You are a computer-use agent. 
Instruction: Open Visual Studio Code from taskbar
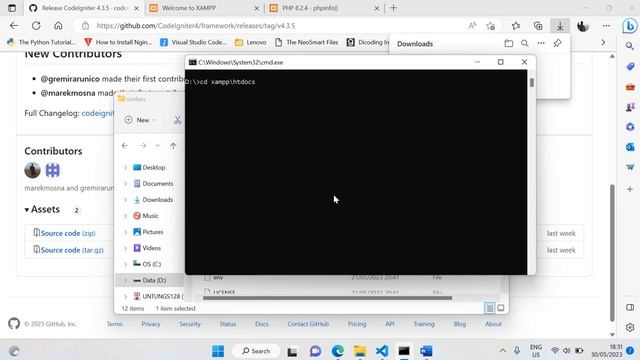[x=382, y=351]
